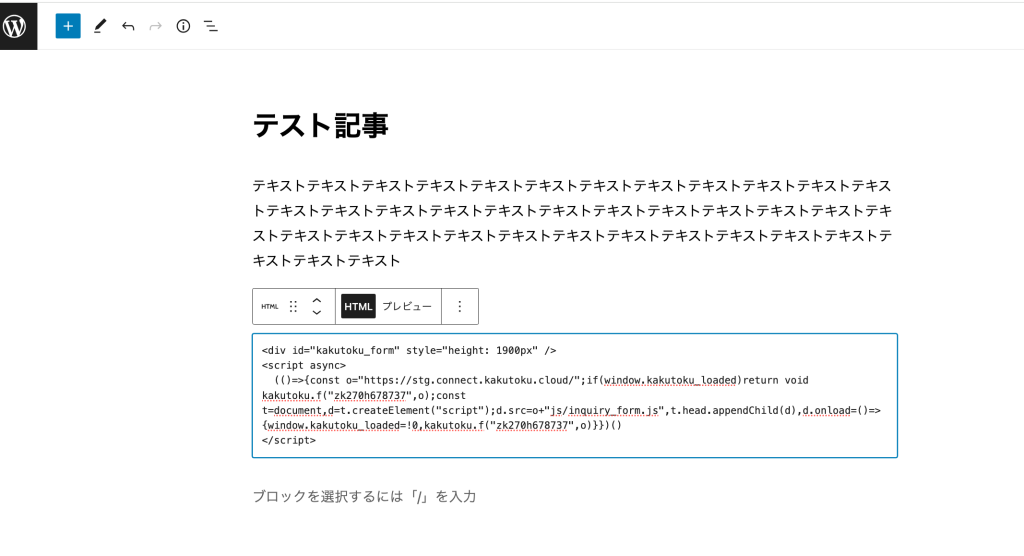Image resolution: width=1024 pixels, height=556 pixels.
Task: Select the pencil Tools icon
Action: 99,26
